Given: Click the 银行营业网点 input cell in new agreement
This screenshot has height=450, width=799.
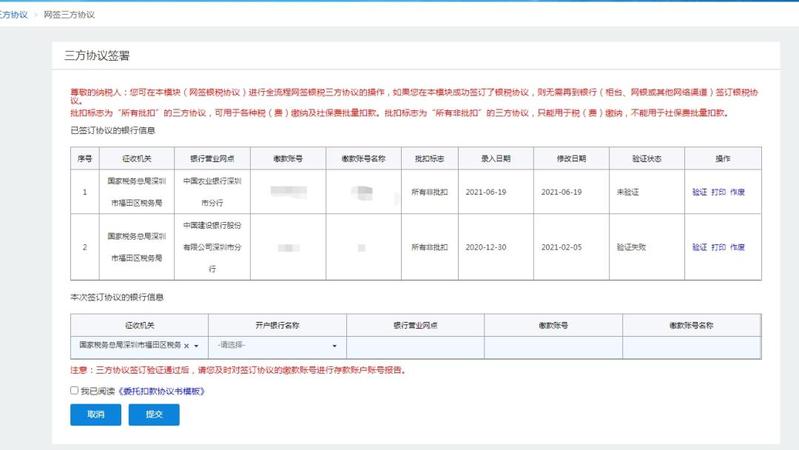Looking at the screenshot, I should [x=415, y=345].
